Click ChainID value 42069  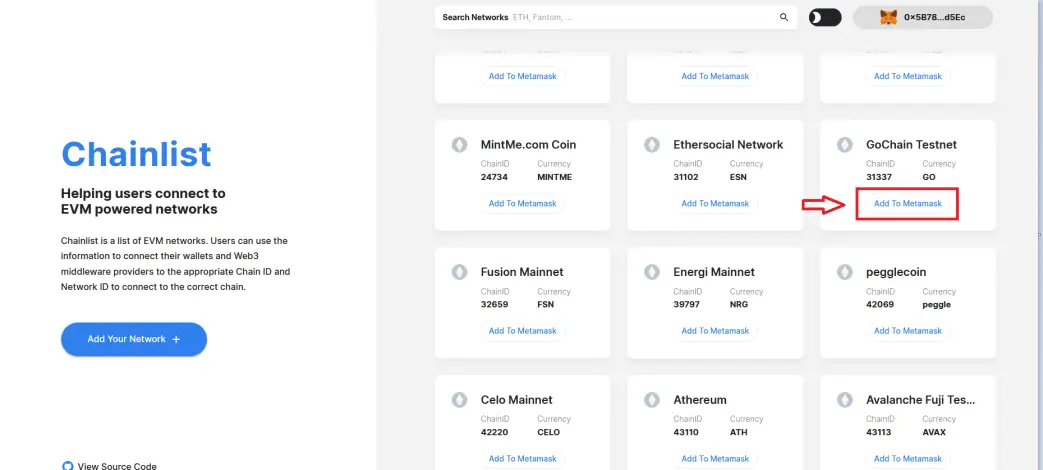(x=879, y=304)
